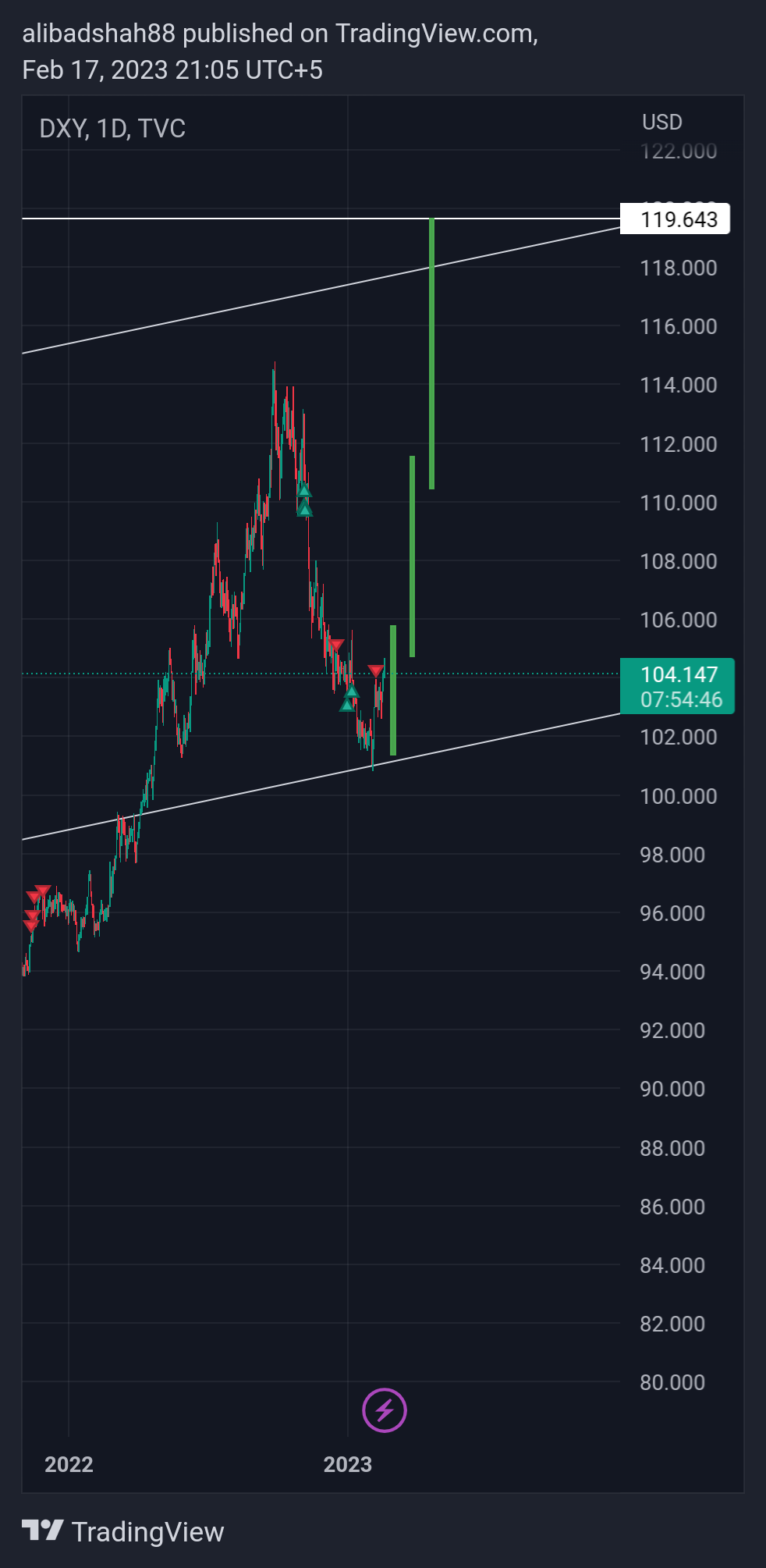Click the 84.000 price axis label
Image resolution: width=766 pixels, height=1568 pixels.
click(672, 1265)
